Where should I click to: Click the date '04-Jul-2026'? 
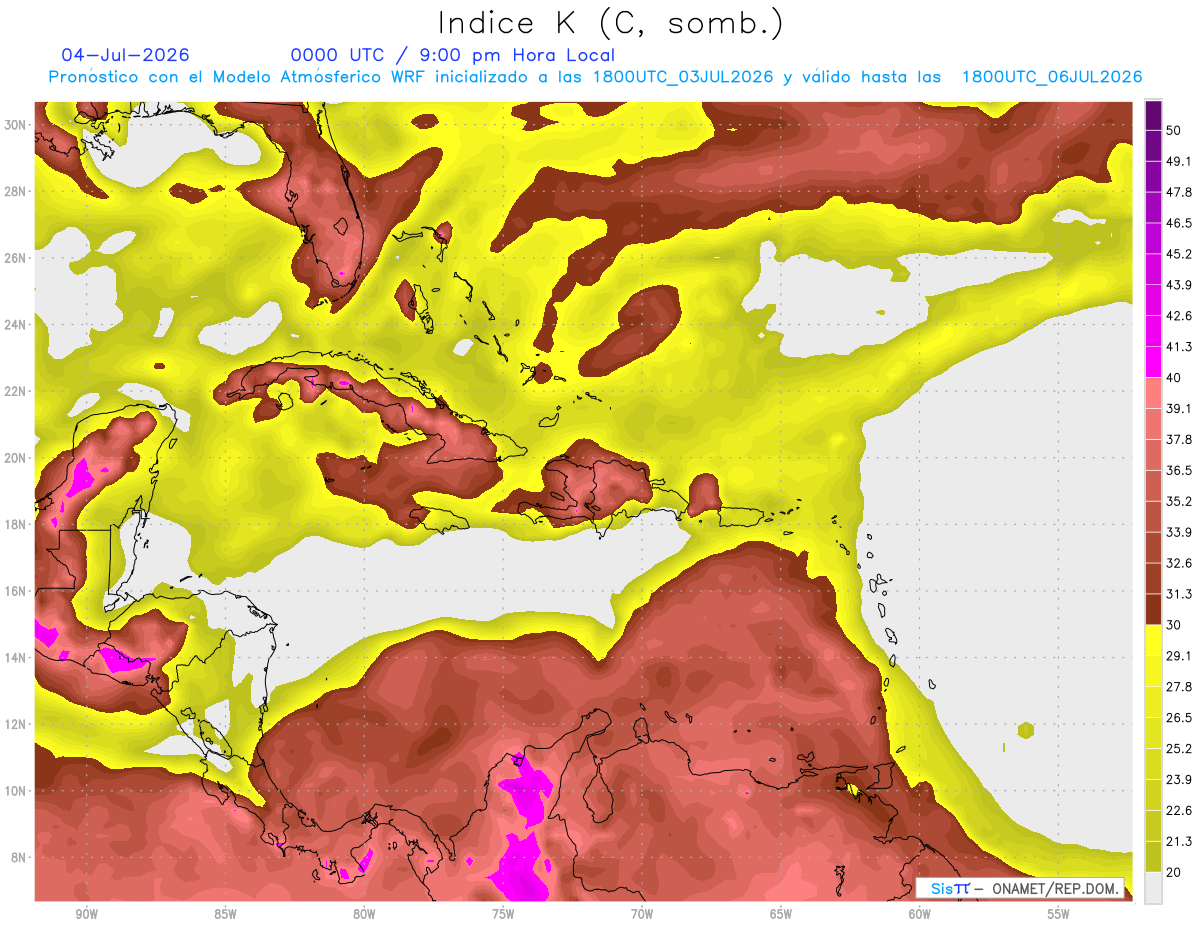(125, 55)
